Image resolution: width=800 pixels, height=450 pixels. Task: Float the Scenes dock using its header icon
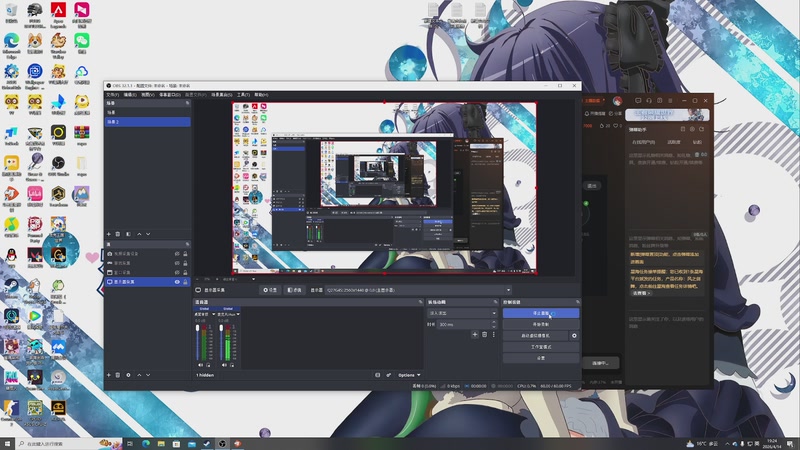[187, 103]
